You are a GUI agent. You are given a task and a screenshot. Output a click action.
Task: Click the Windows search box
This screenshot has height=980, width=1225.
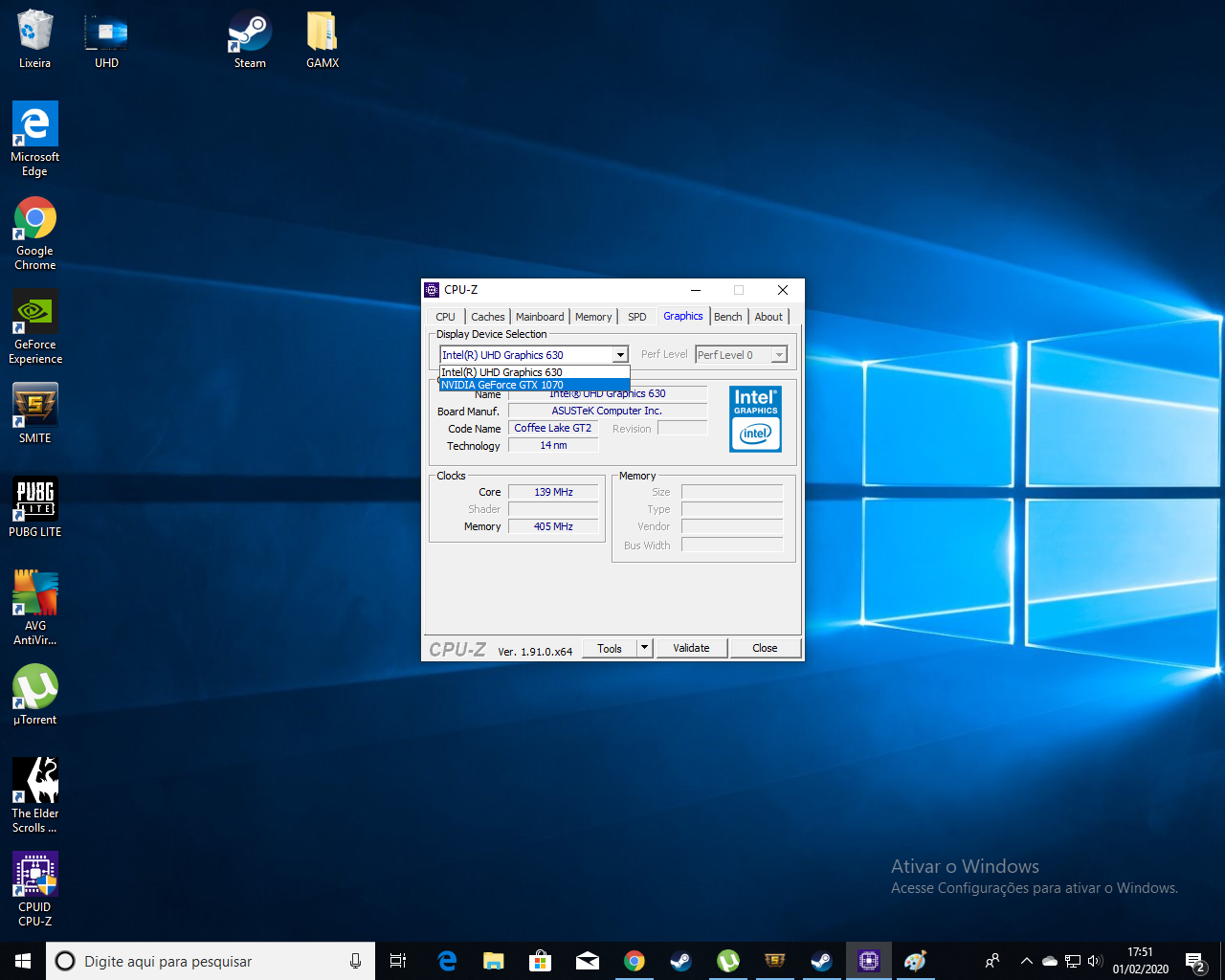click(211, 961)
